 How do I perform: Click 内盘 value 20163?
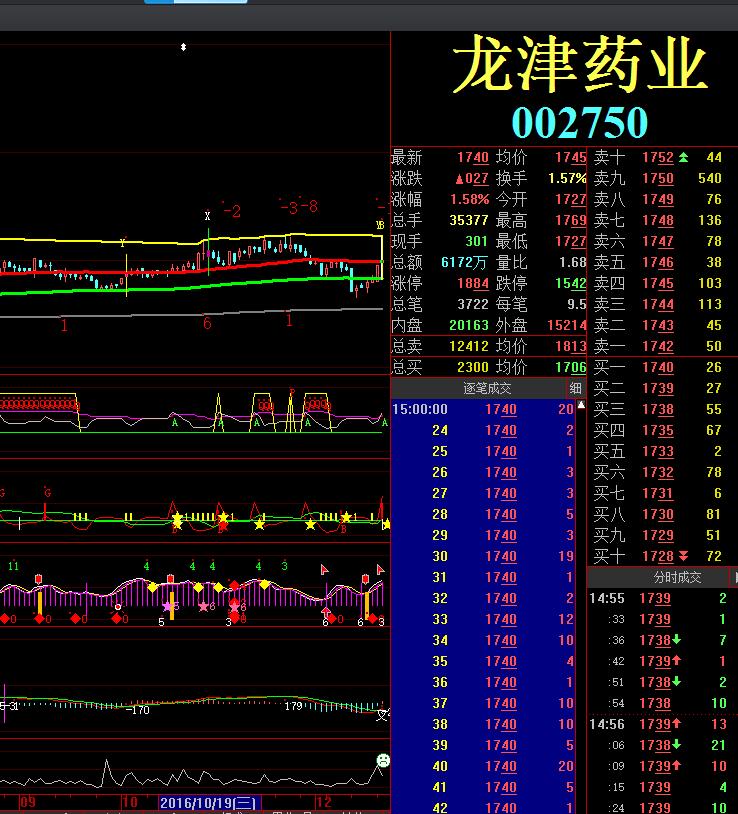[469, 325]
